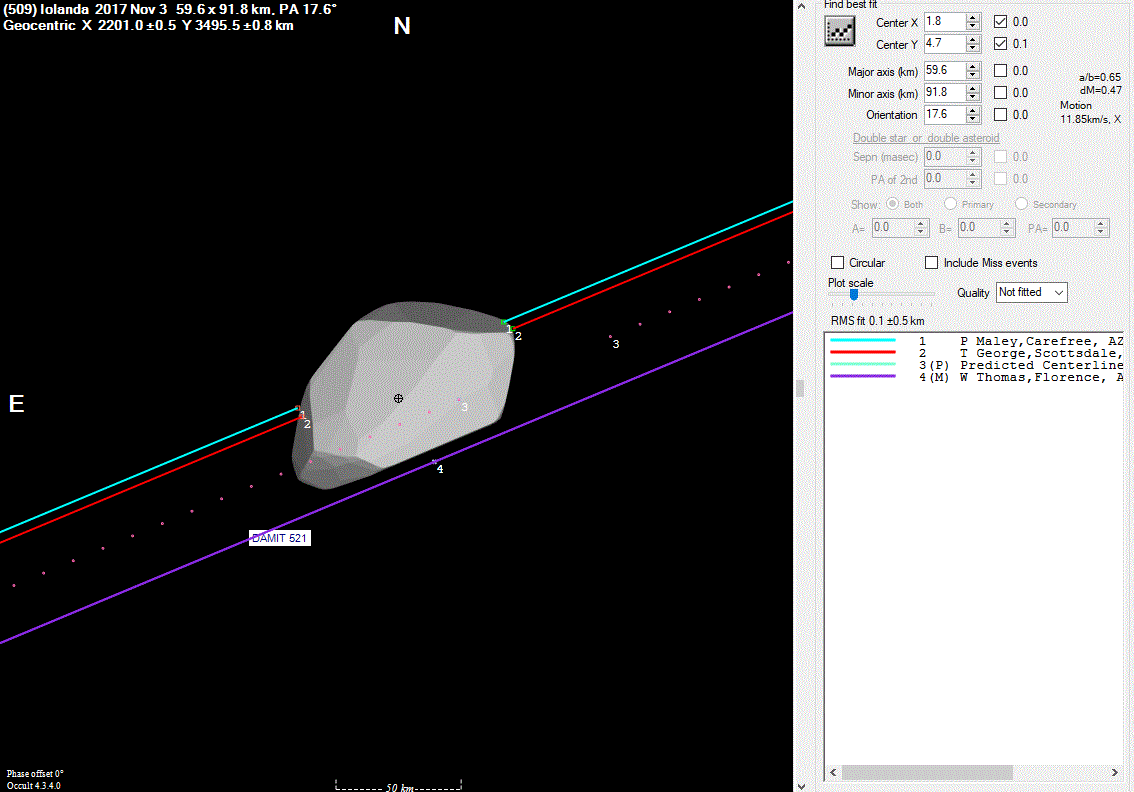Click the Find best fit graph icon
This screenshot has width=1134, height=792.
839,32
